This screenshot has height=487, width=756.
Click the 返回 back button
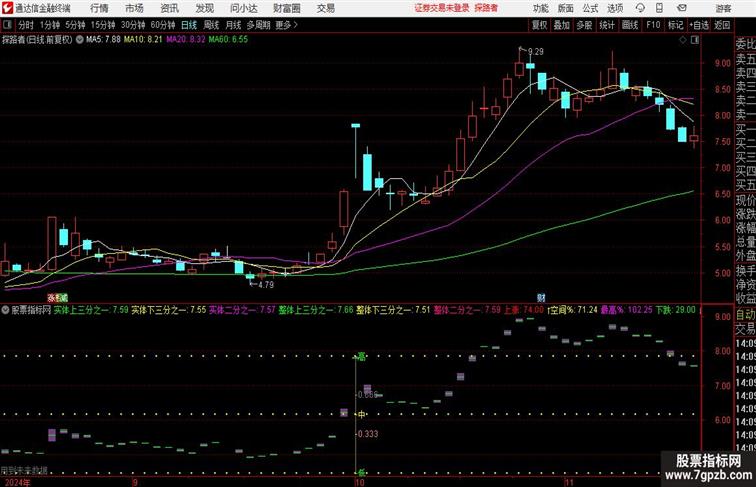pos(722,25)
